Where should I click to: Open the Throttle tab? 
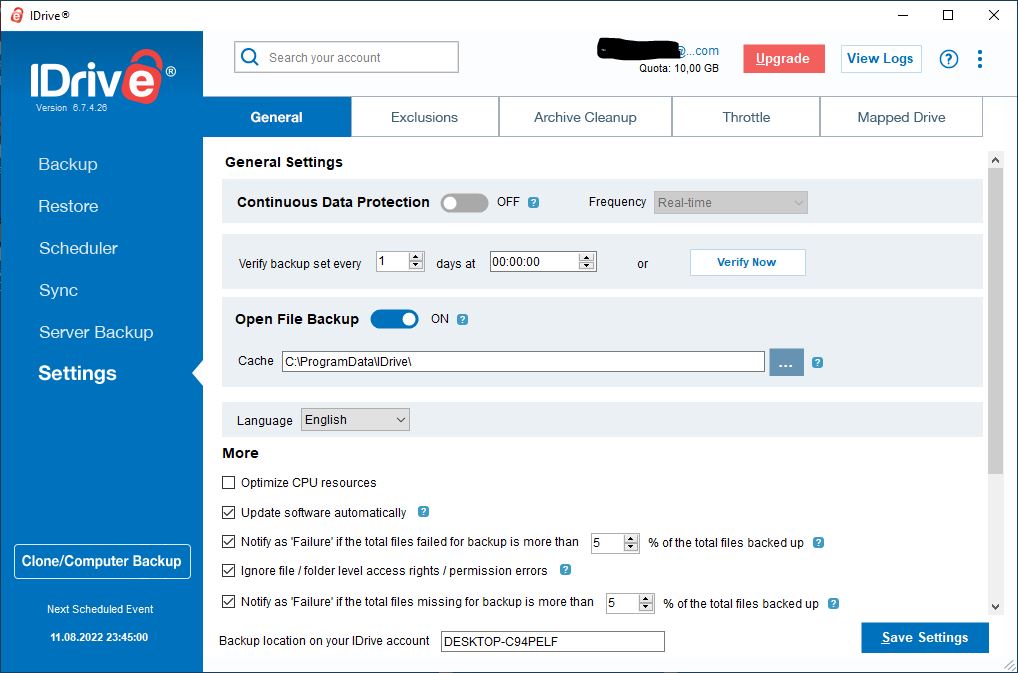(x=746, y=117)
